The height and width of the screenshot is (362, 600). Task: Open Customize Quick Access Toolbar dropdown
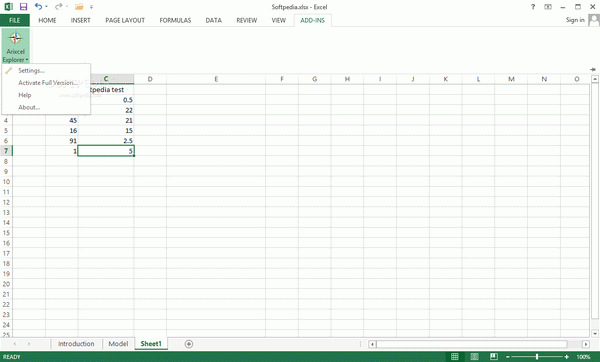(x=91, y=7)
